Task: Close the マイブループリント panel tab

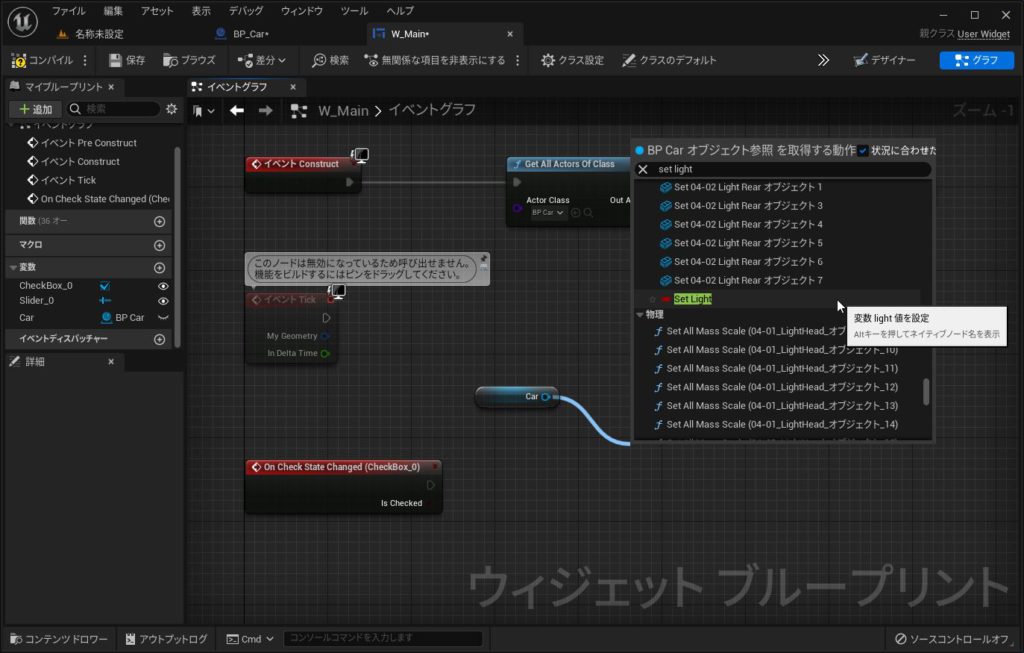Action: tap(111, 87)
